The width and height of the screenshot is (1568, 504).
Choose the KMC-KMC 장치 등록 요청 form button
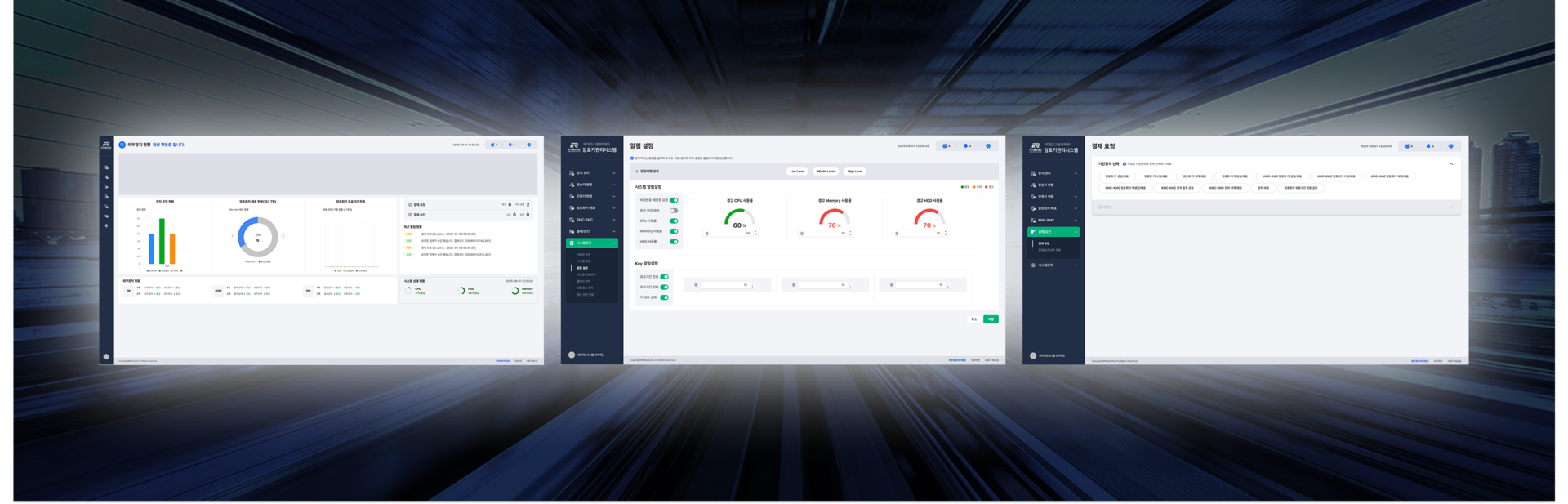(1178, 188)
